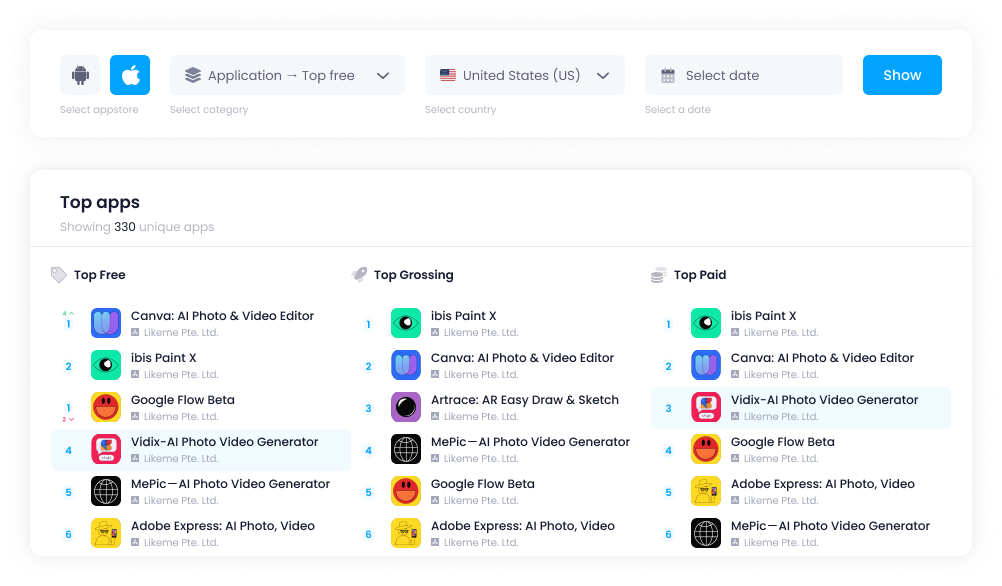
Task: Select the Apple app store icon
Action: (130, 75)
